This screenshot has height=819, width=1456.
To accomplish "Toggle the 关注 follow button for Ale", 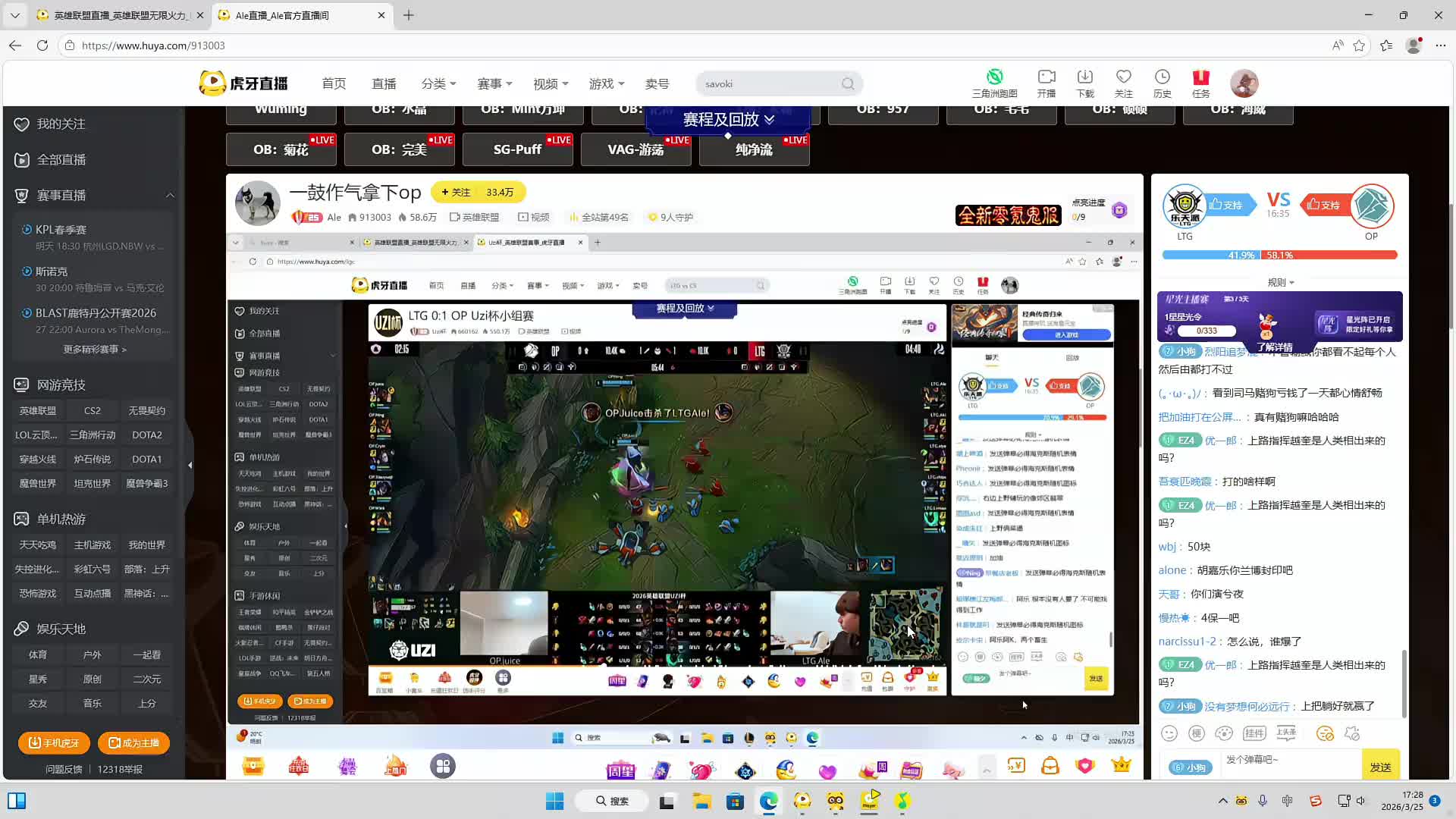I will coord(457,193).
